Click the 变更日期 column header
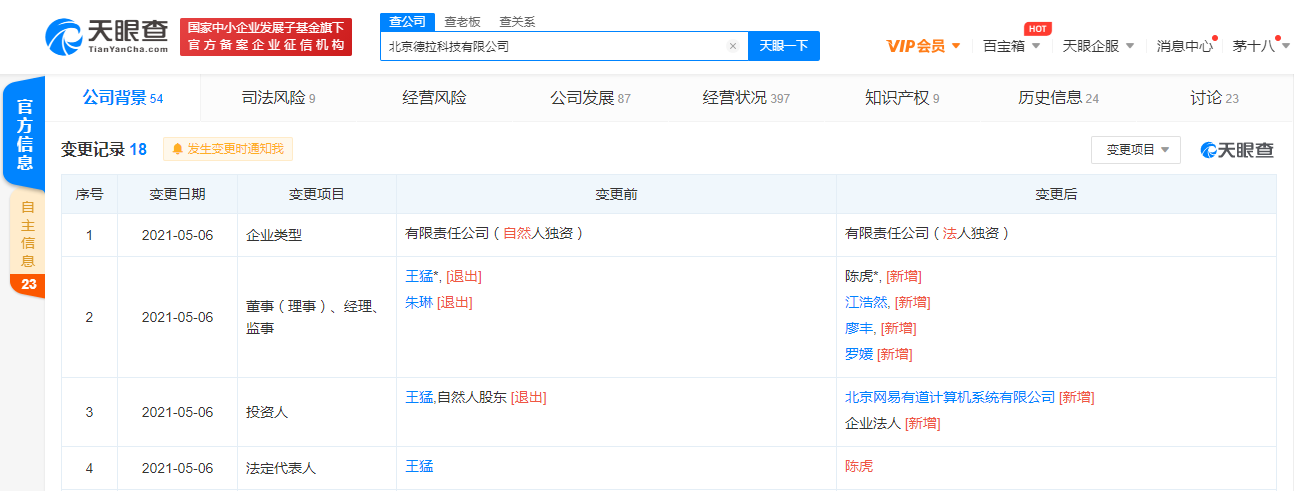1294x491 pixels. pyautogui.click(x=178, y=195)
